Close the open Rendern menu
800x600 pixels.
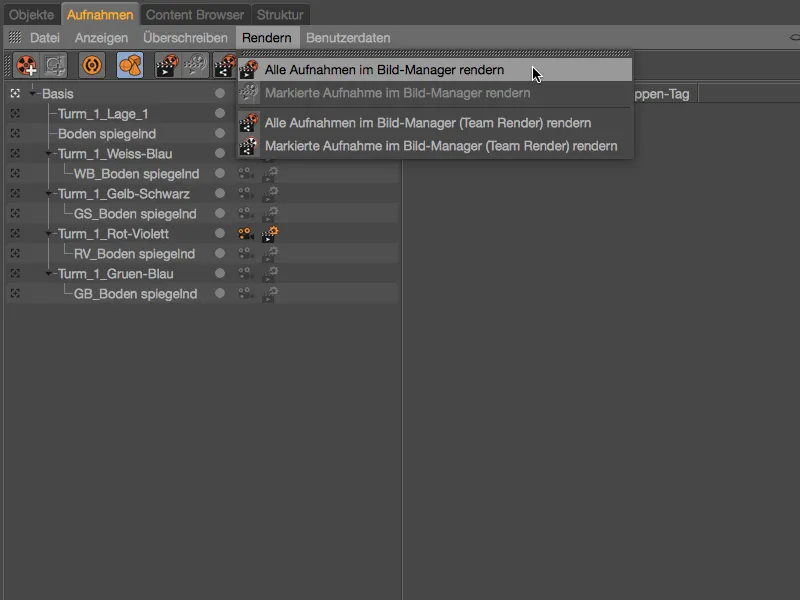click(267, 38)
